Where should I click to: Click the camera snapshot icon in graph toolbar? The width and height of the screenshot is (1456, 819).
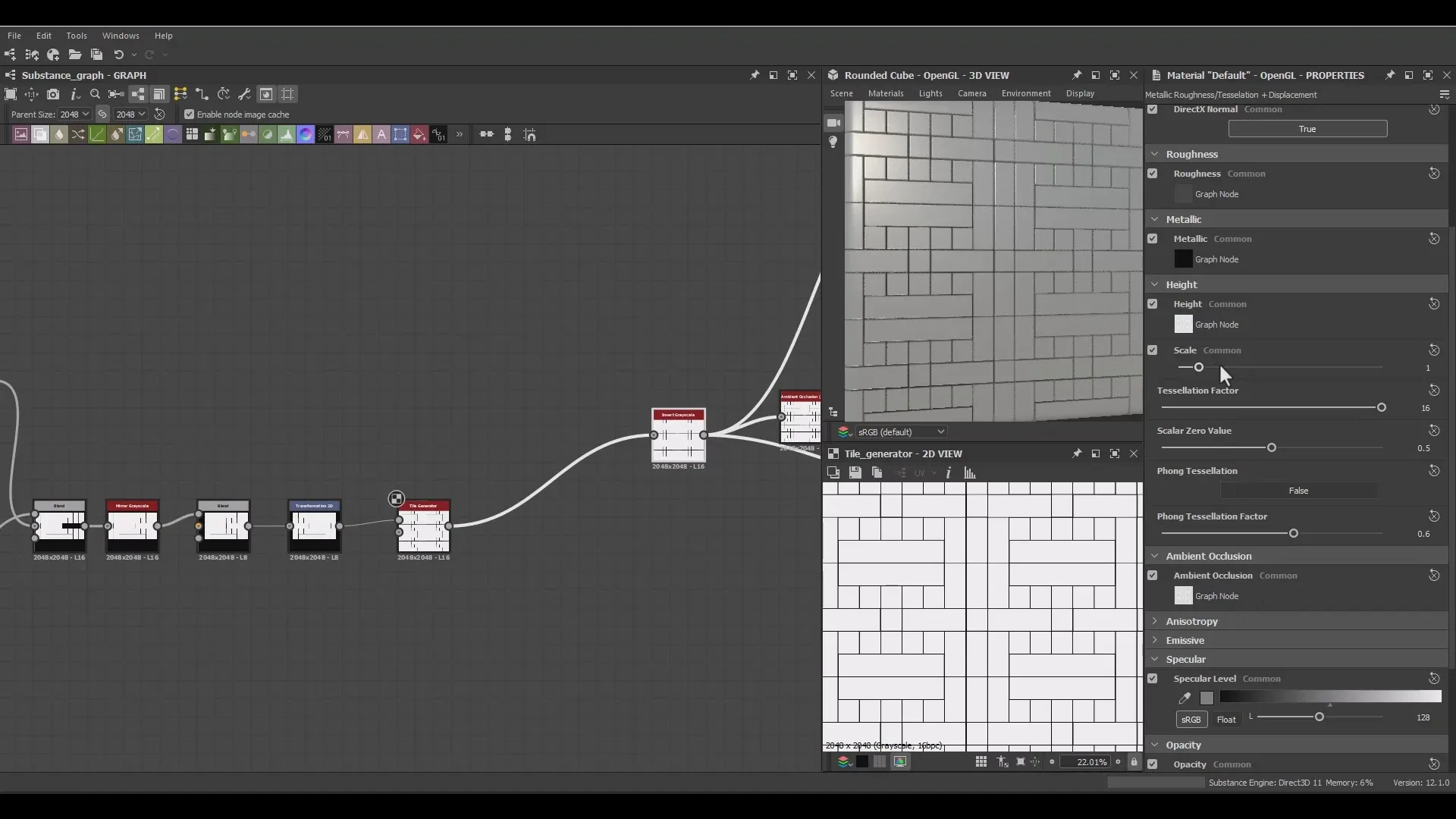(x=53, y=94)
